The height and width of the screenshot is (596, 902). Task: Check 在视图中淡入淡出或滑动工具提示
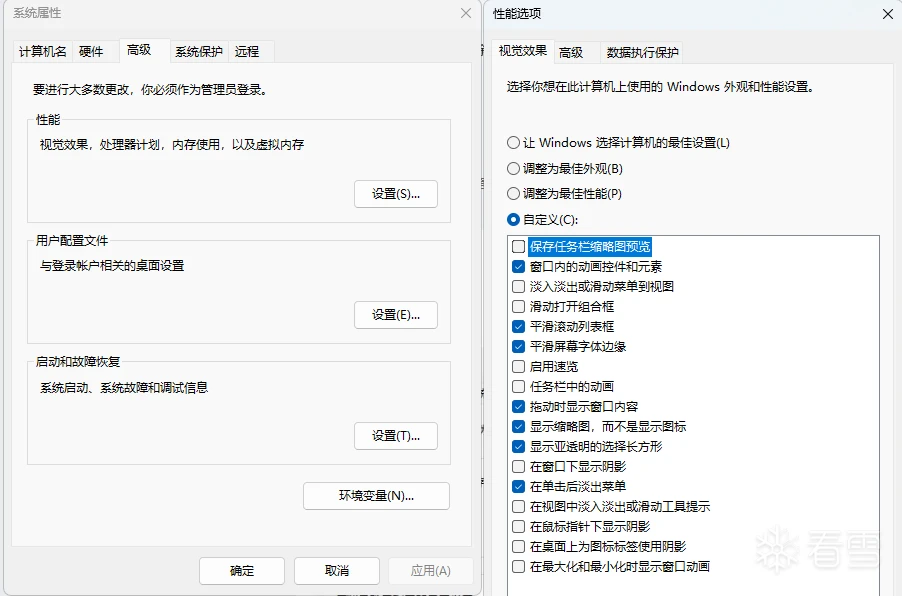(518, 507)
